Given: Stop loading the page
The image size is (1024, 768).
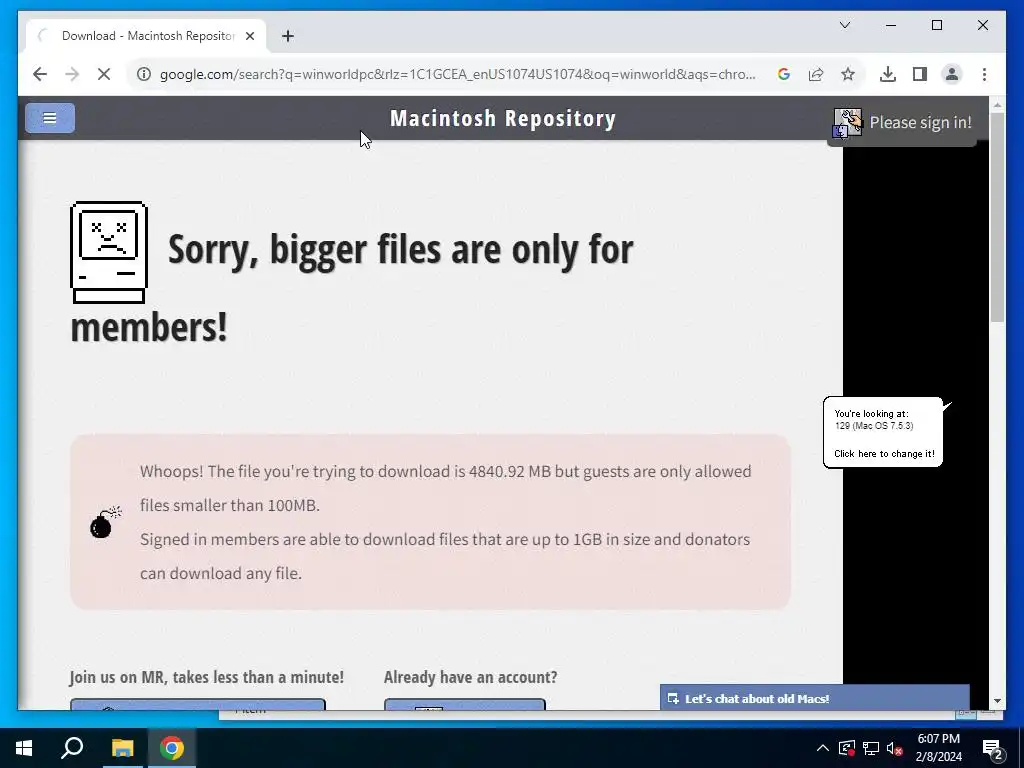Looking at the screenshot, I should coord(104,74).
